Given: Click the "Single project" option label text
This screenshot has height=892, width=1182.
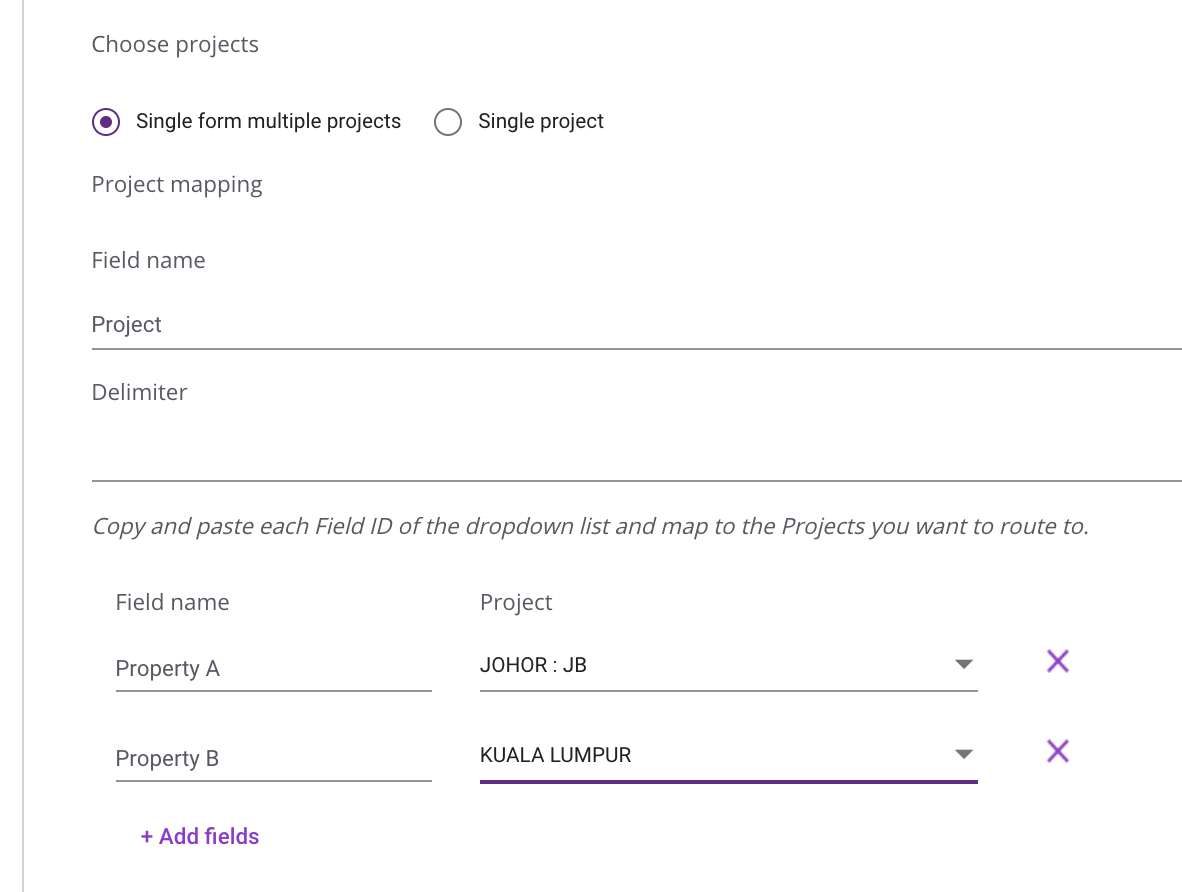Looking at the screenshot, I should tap(541, 122).
